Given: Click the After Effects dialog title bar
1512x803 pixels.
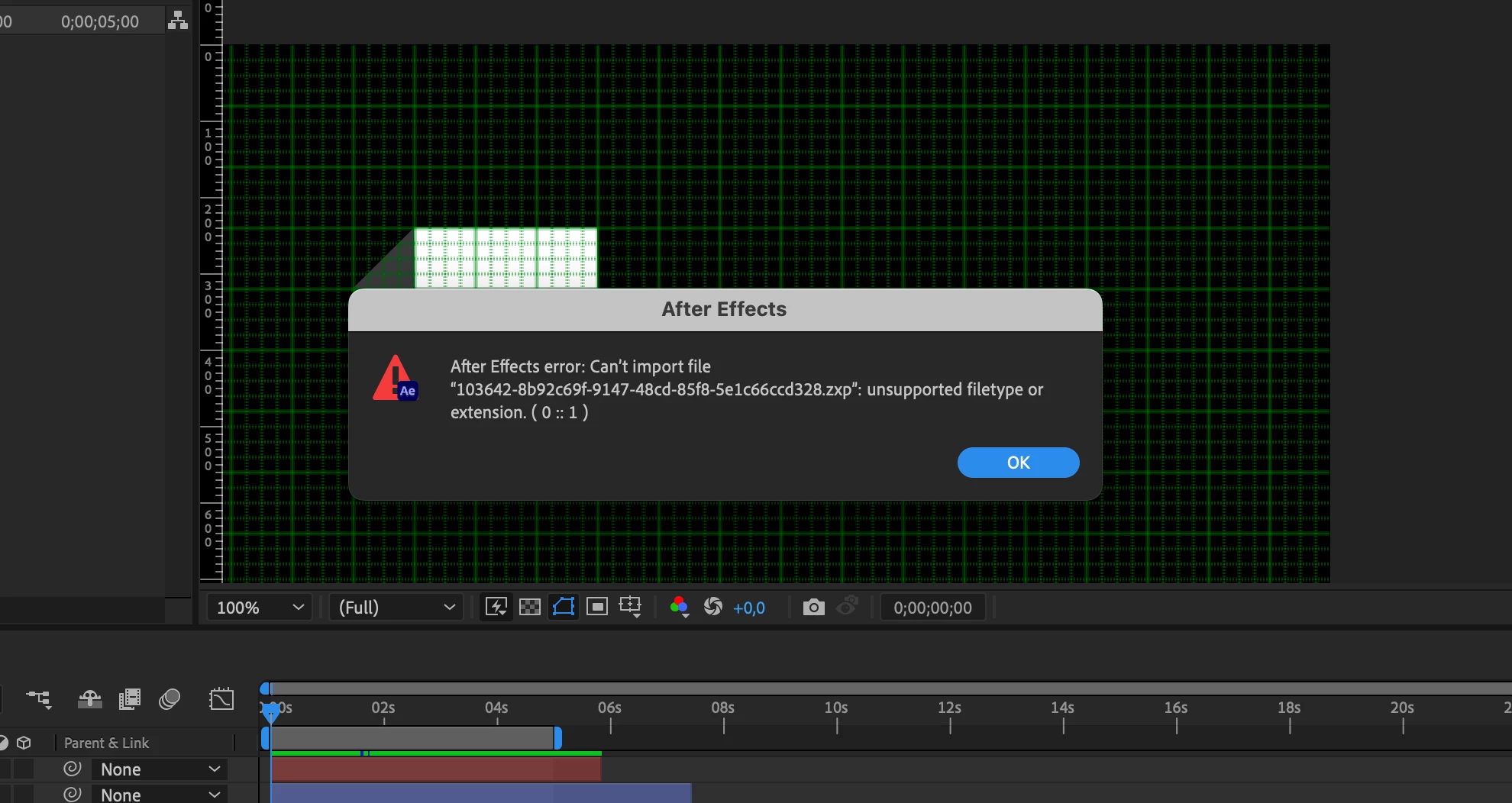Looking at the screenshot, I should 725,309.
